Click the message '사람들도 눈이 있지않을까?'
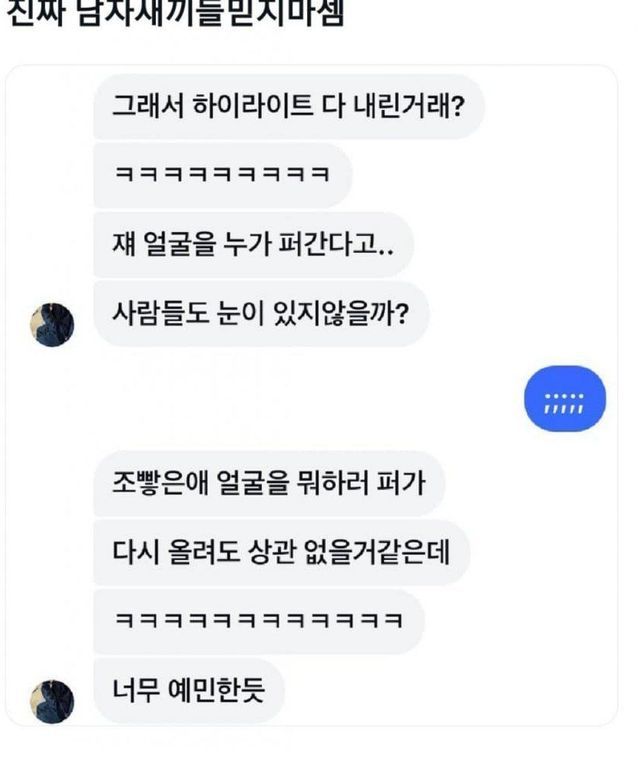 tap(261, 313)
